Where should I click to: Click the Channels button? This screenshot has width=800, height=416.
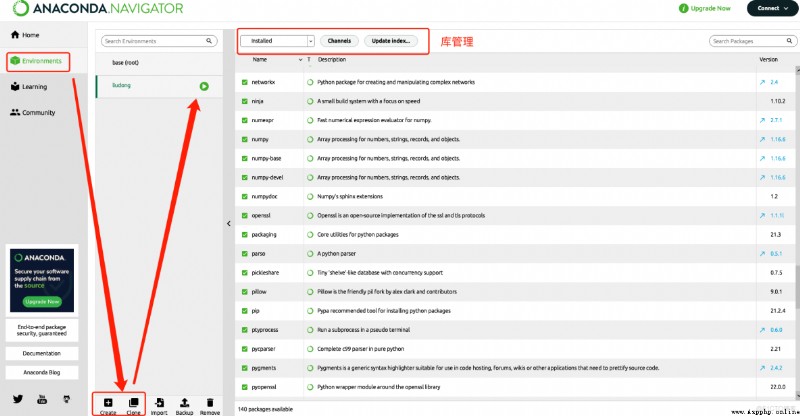339,41
